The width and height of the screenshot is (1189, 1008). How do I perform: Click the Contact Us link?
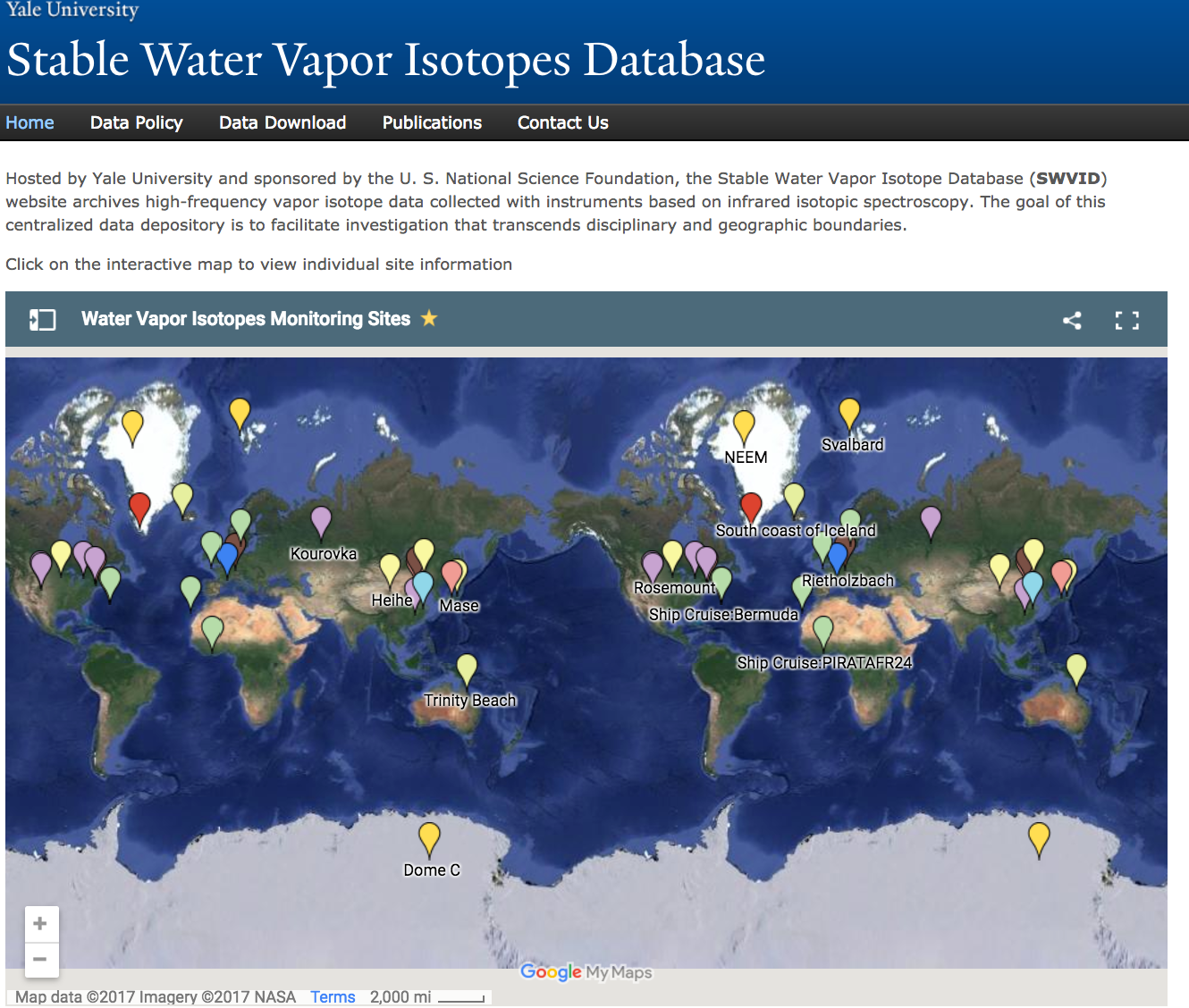point(562,122)
